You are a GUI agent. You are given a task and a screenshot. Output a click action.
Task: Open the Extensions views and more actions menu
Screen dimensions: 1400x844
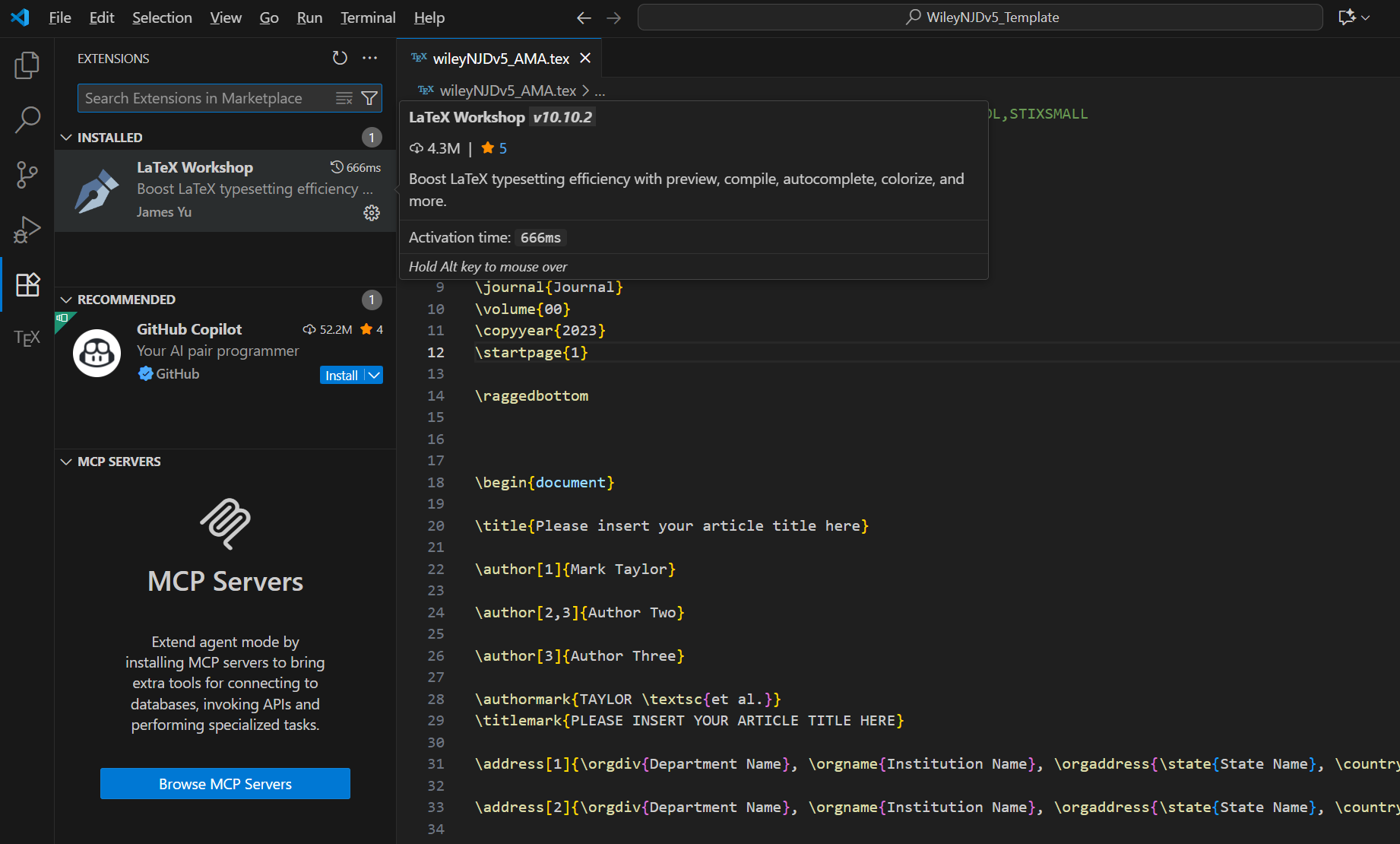coord(370,58)
